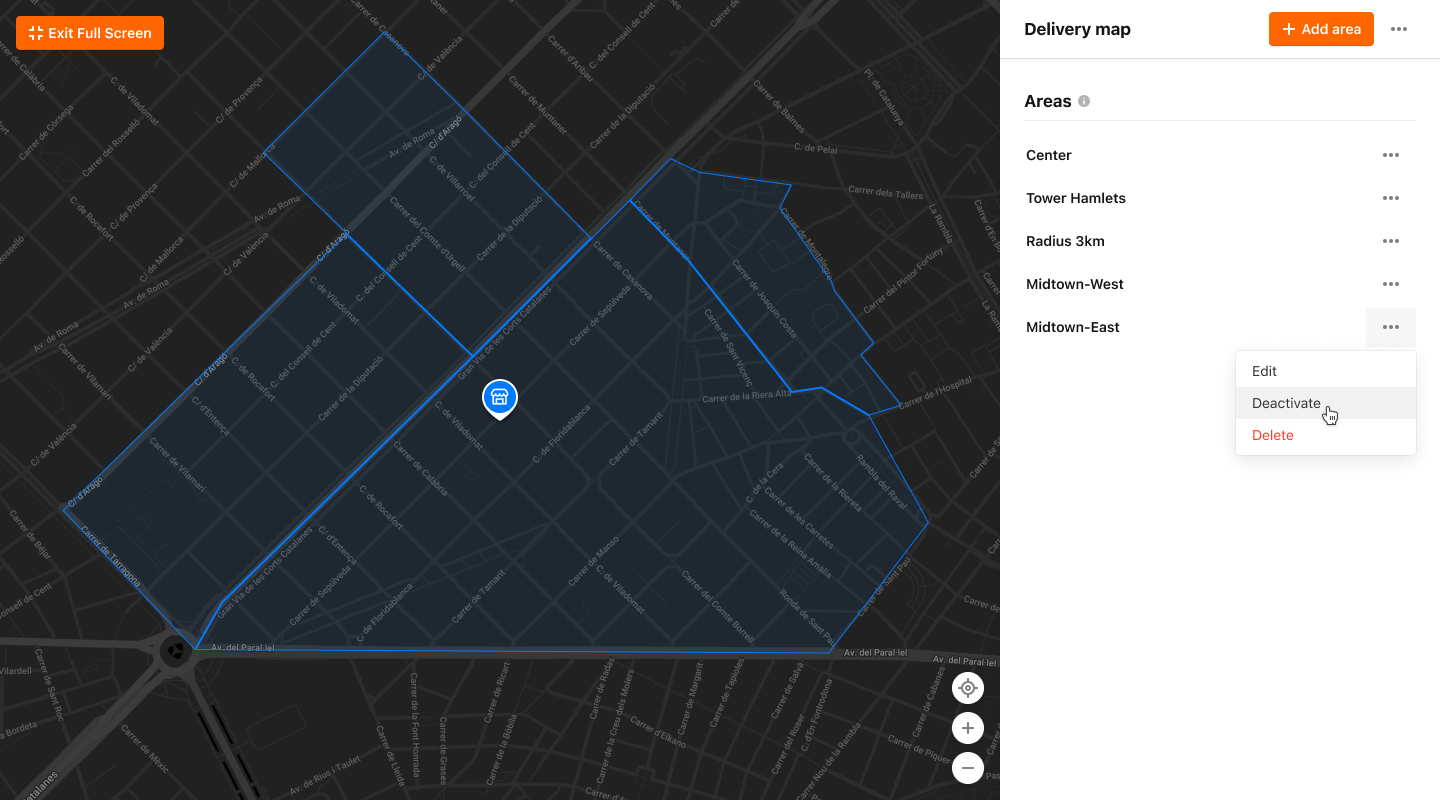
Task: Select the Radius 3km area name
Action: (x=1065, y=241)
